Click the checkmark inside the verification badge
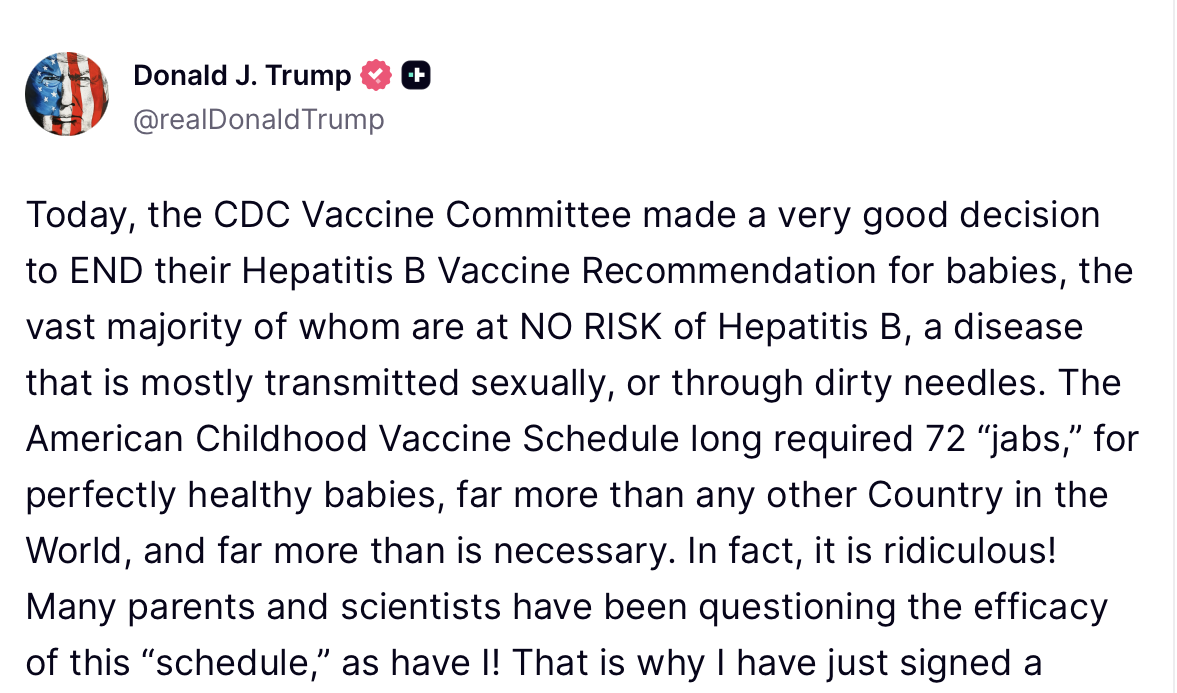This screenshot has height=693, width=1177. point(375,75)
